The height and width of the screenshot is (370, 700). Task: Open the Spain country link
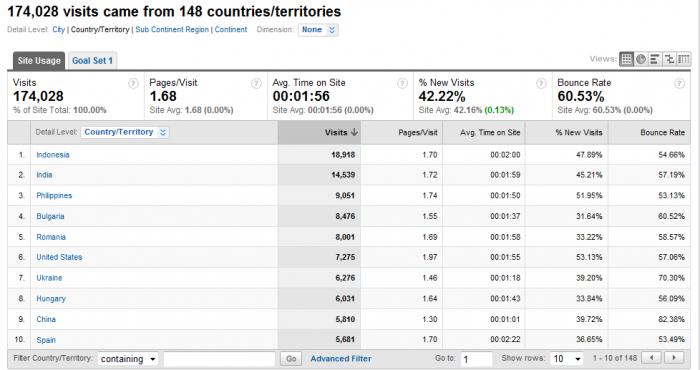46,340
